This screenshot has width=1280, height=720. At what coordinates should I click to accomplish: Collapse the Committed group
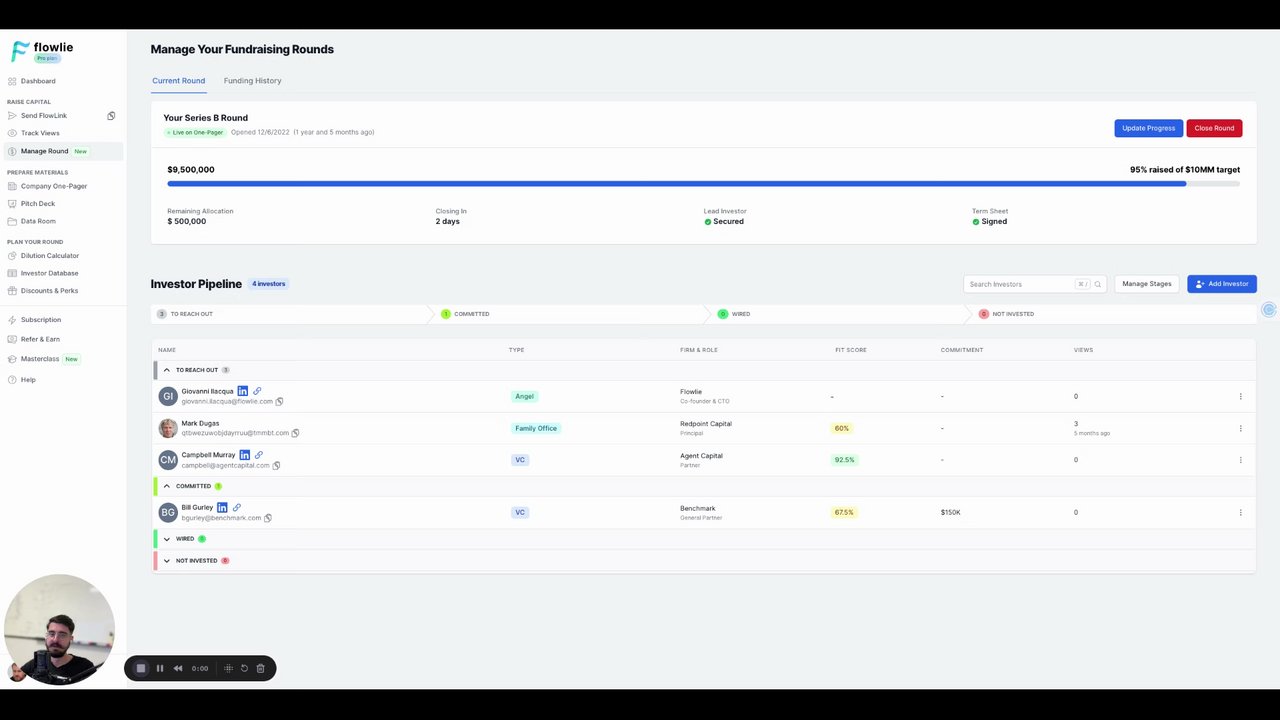pyautogui.click(x=167, y=486)
